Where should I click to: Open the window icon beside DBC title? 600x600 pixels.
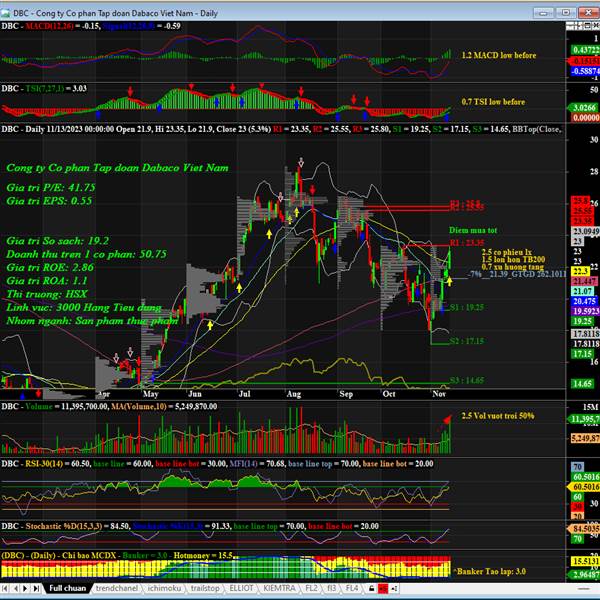pos(5,13)
